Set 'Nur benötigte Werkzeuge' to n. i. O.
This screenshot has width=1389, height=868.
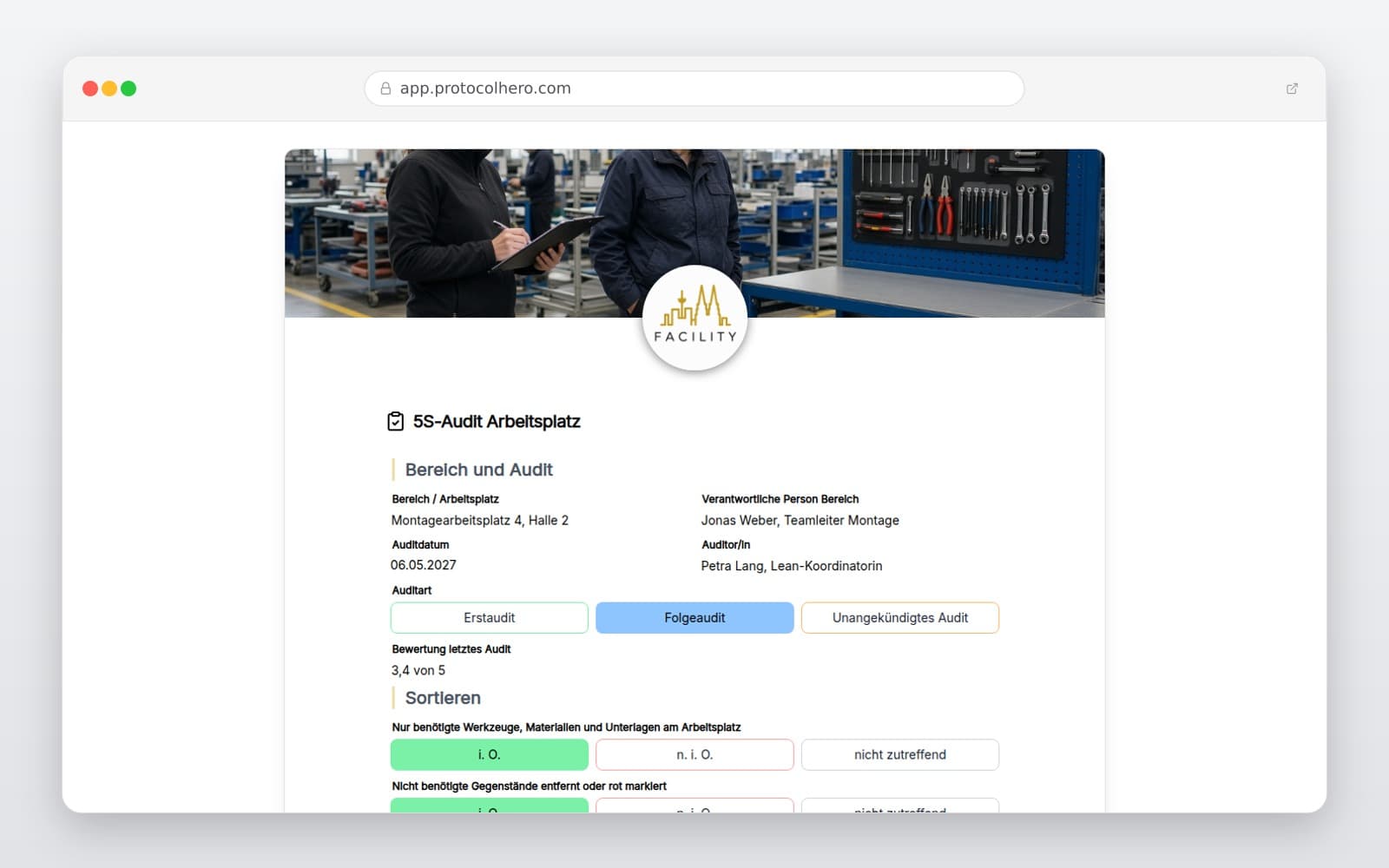point(694,755)
